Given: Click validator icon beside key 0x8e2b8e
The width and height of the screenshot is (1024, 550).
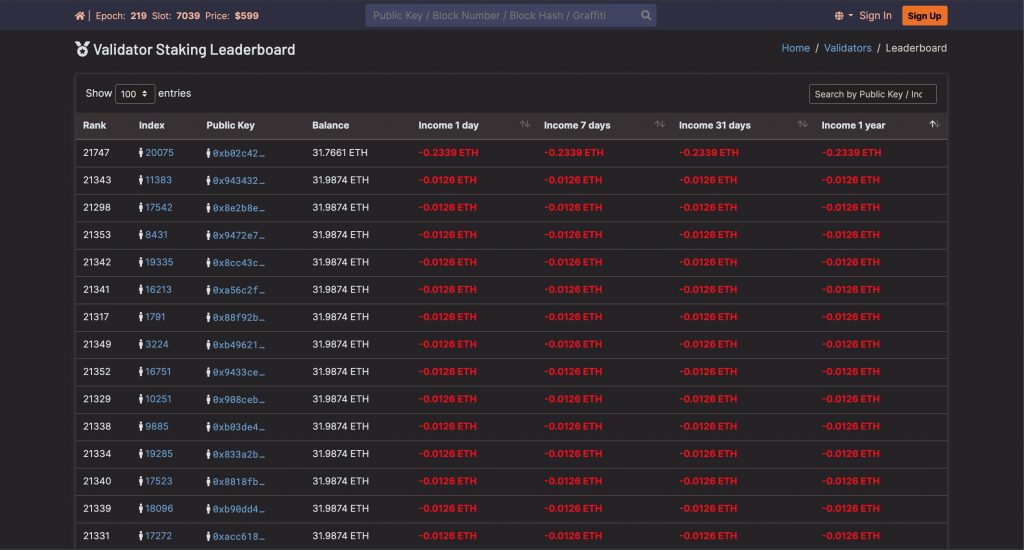Looking at the screenshot, I should [208, 208].
